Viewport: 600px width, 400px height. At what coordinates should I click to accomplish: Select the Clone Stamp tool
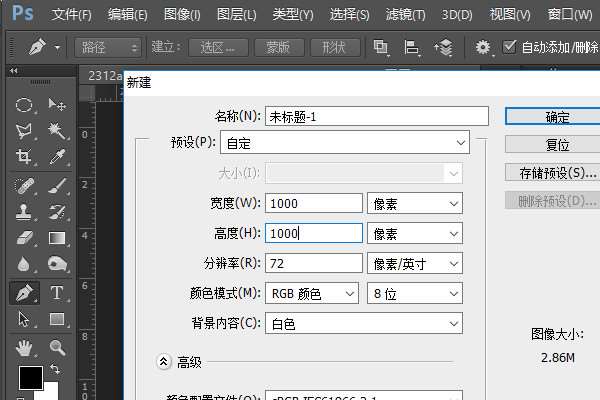point(24,212)
